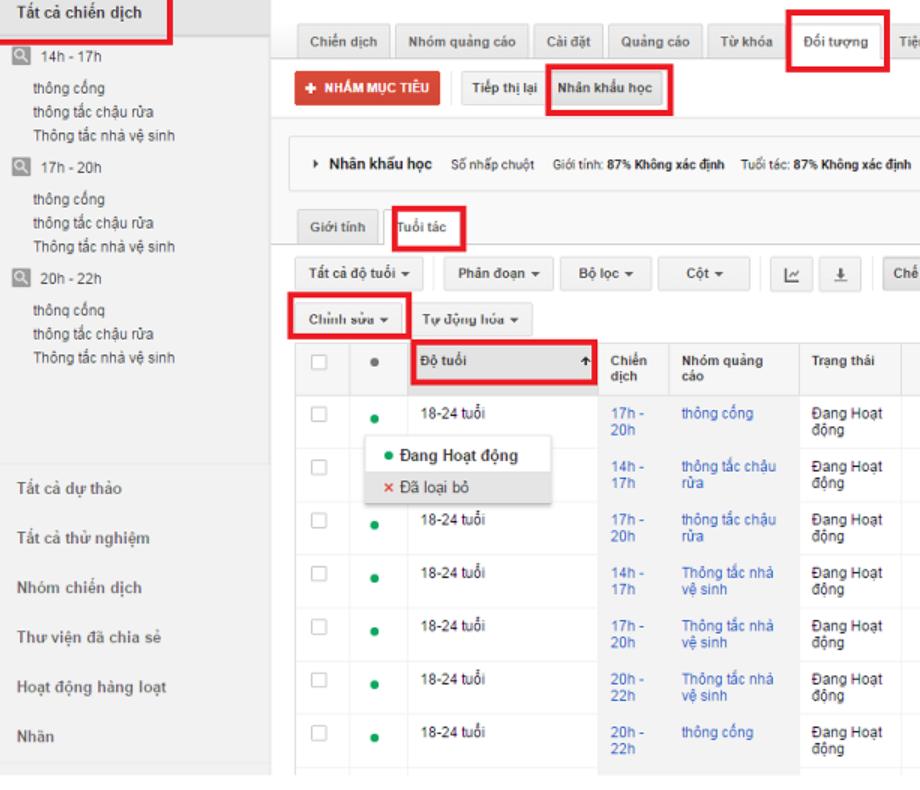Open Thư viện đã chia sẻ link

[89, 637]
